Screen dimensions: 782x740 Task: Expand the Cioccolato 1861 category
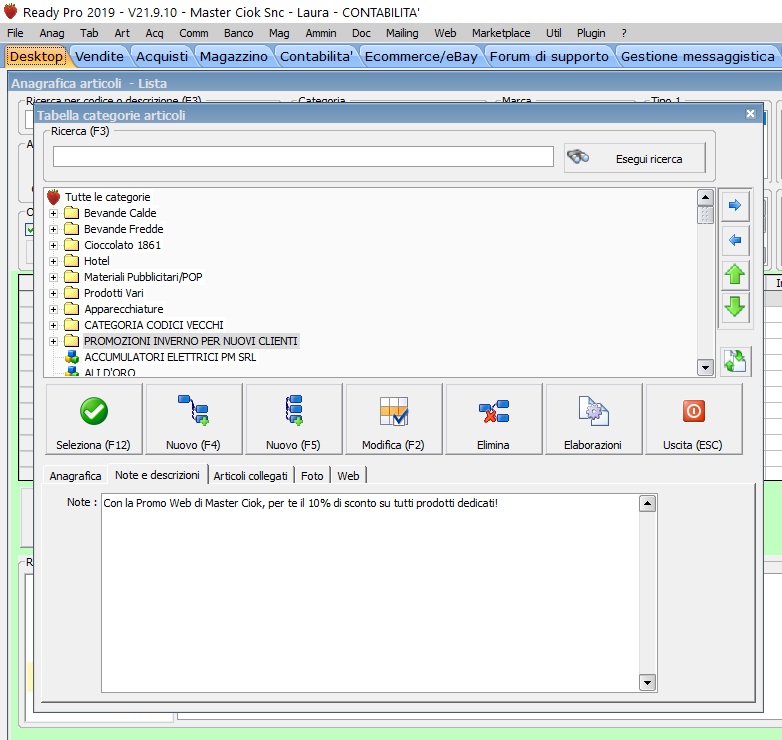pyautogui.click(x=53, y=245)
